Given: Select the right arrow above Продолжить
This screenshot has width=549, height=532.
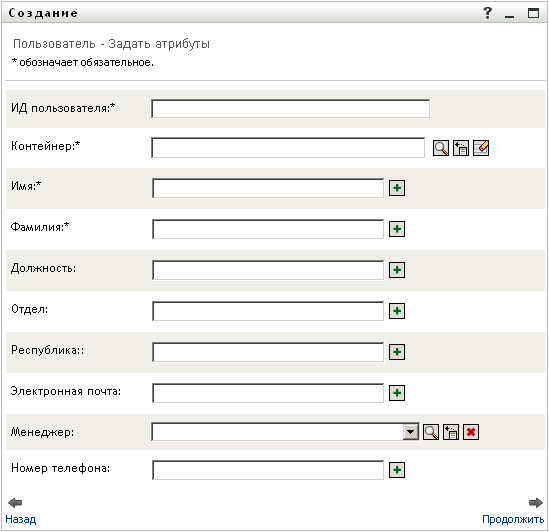Looking at the screenshot, I should click(x=536, y=503).
